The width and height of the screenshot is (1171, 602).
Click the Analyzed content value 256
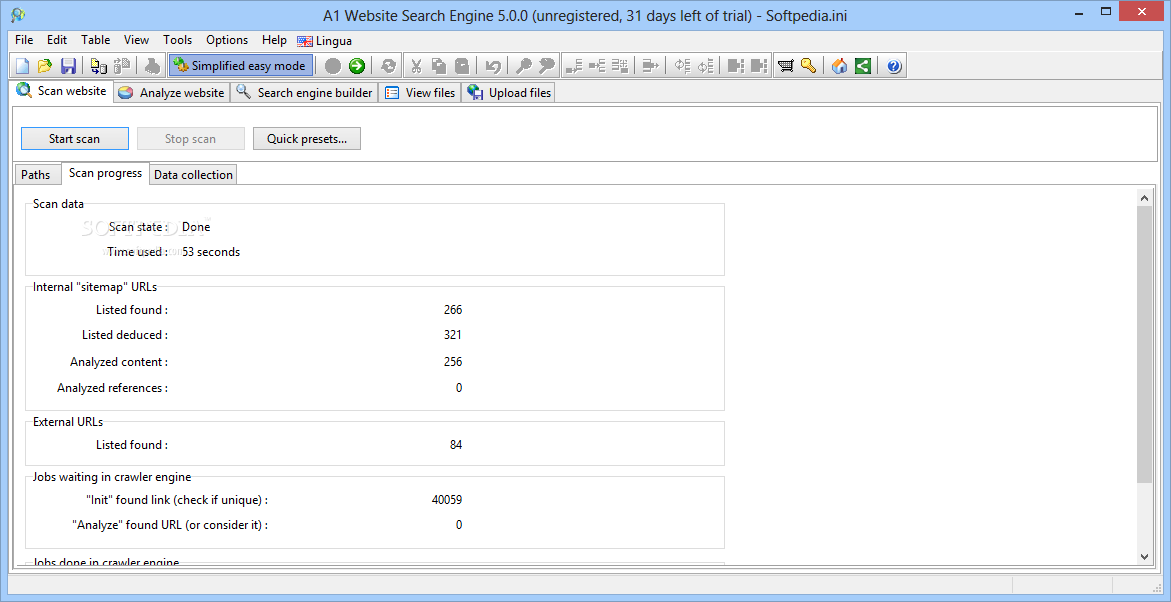[453, 362]
